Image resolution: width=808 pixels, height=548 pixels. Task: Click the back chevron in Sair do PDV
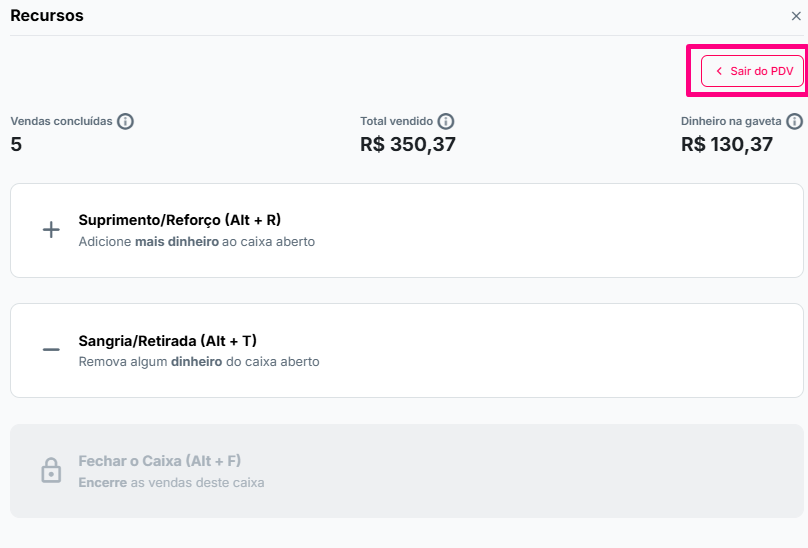click(718, 72)
